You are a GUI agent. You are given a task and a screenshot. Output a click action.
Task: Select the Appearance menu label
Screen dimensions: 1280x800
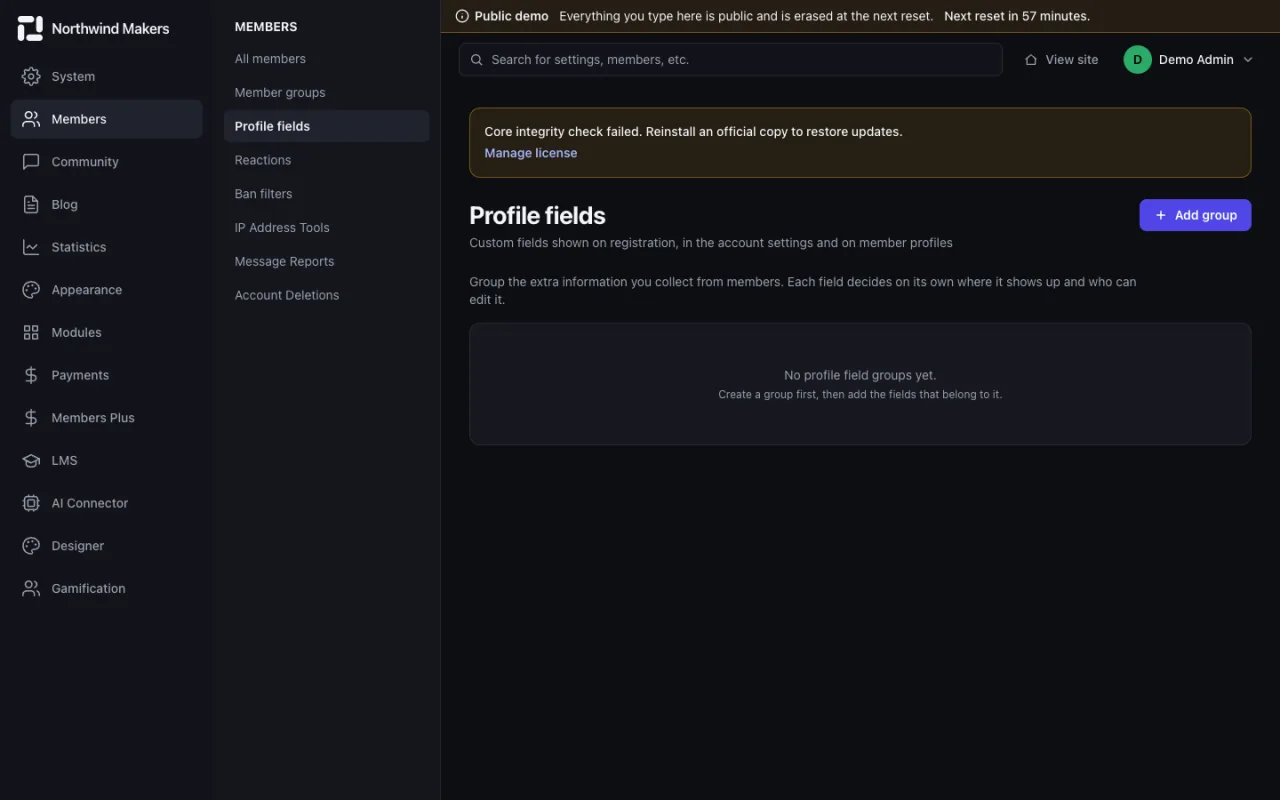87,290
